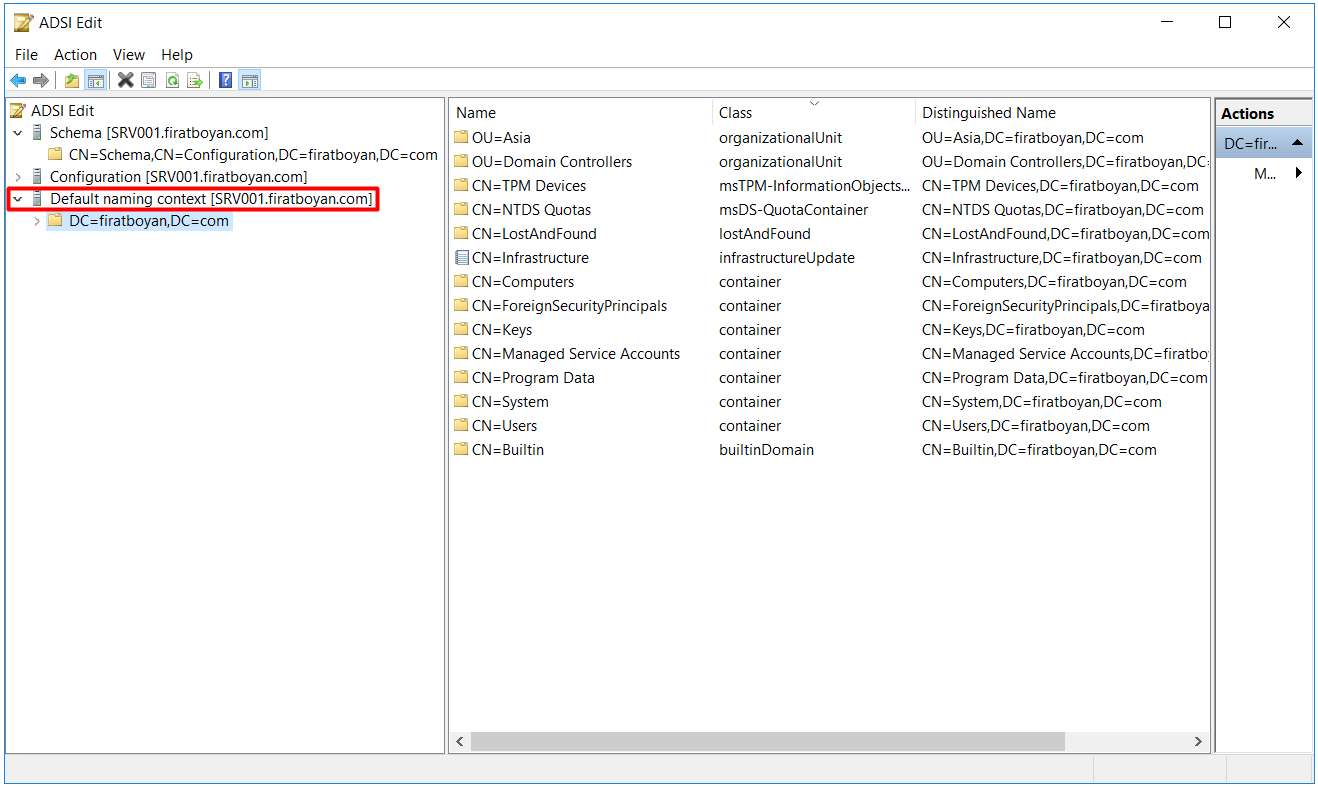
Task: Click the Forward arrow toolbar icon
Action: (41, 81)
